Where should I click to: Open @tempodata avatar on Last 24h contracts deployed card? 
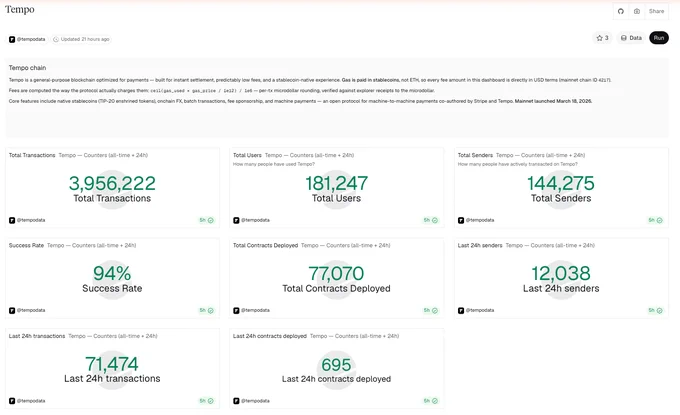(236, 401)
